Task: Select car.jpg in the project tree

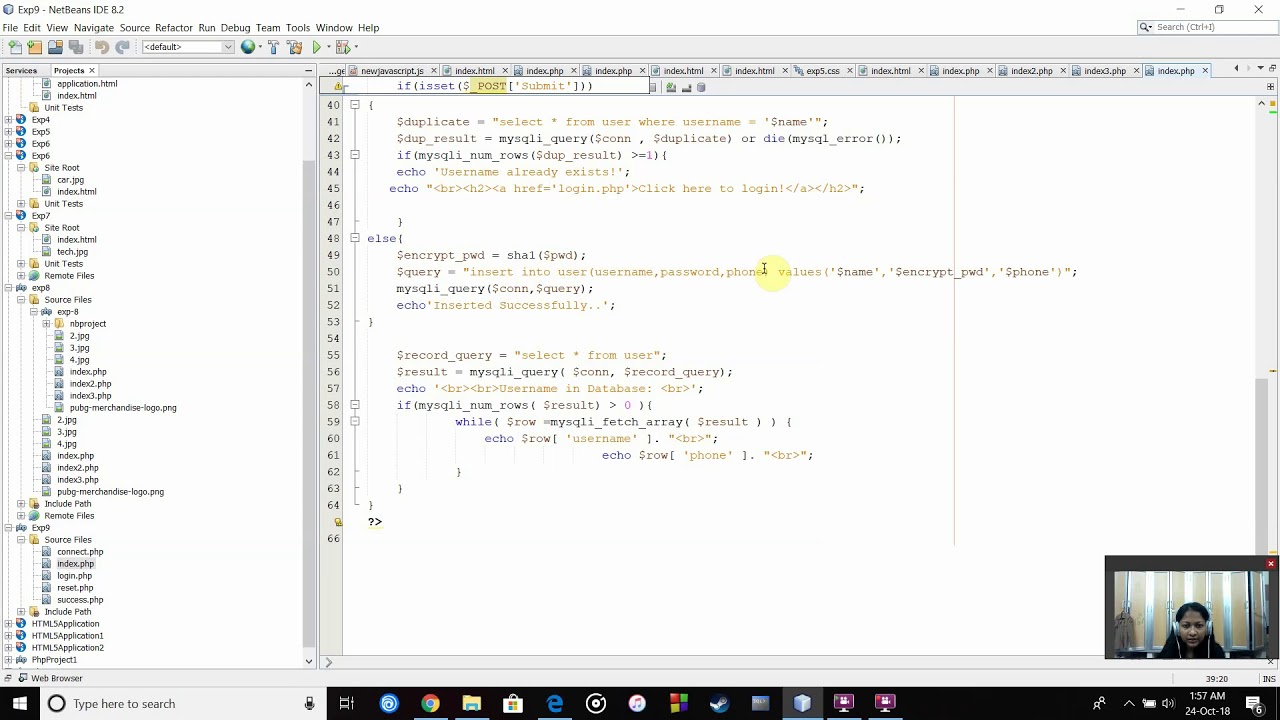Action: point(70,180)
